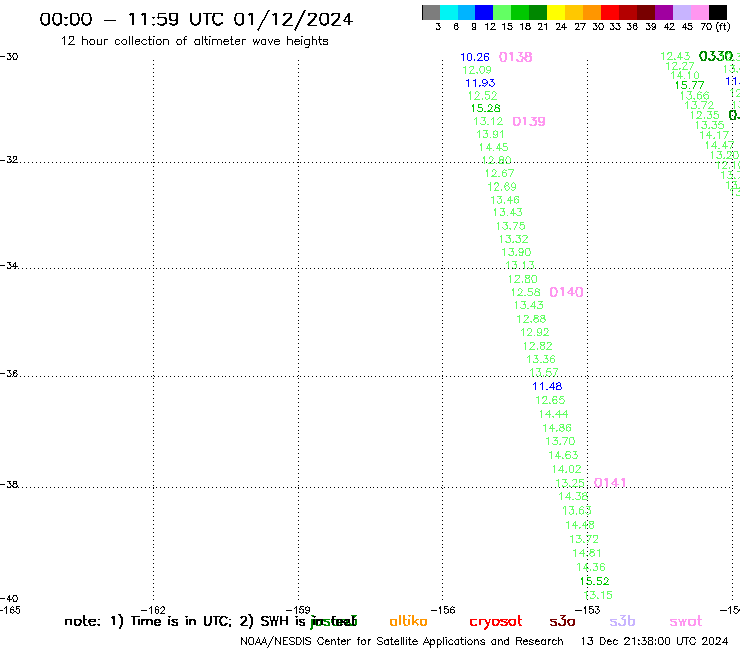Select the wave height value 12.67
The width and height of the screenshot is (740, 650).
pos(499,174)
